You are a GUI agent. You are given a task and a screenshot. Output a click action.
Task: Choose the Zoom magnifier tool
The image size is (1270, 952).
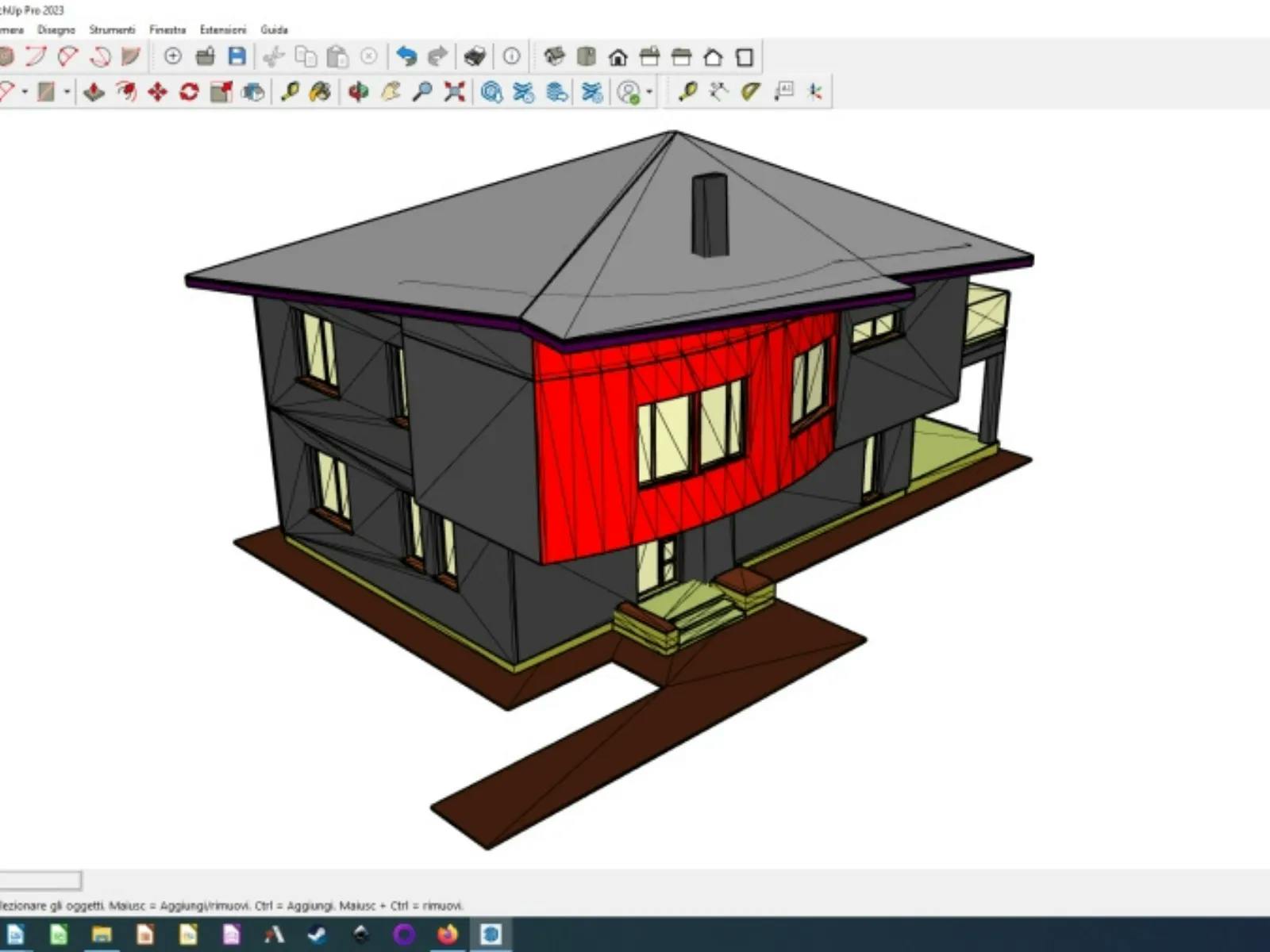pos(422,92)
